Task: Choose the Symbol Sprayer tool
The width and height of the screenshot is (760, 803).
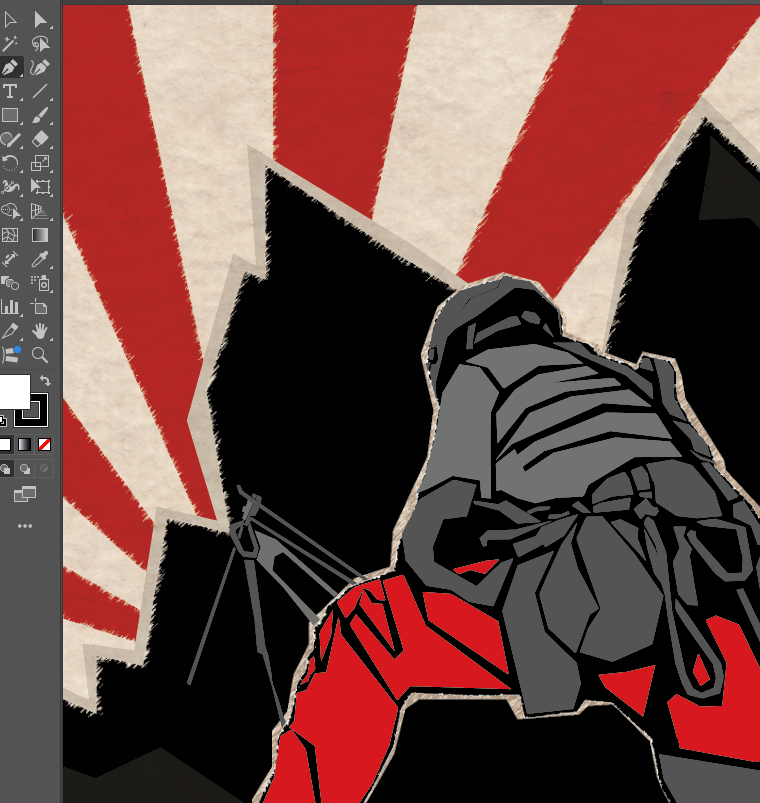Action: coord(40,283)
